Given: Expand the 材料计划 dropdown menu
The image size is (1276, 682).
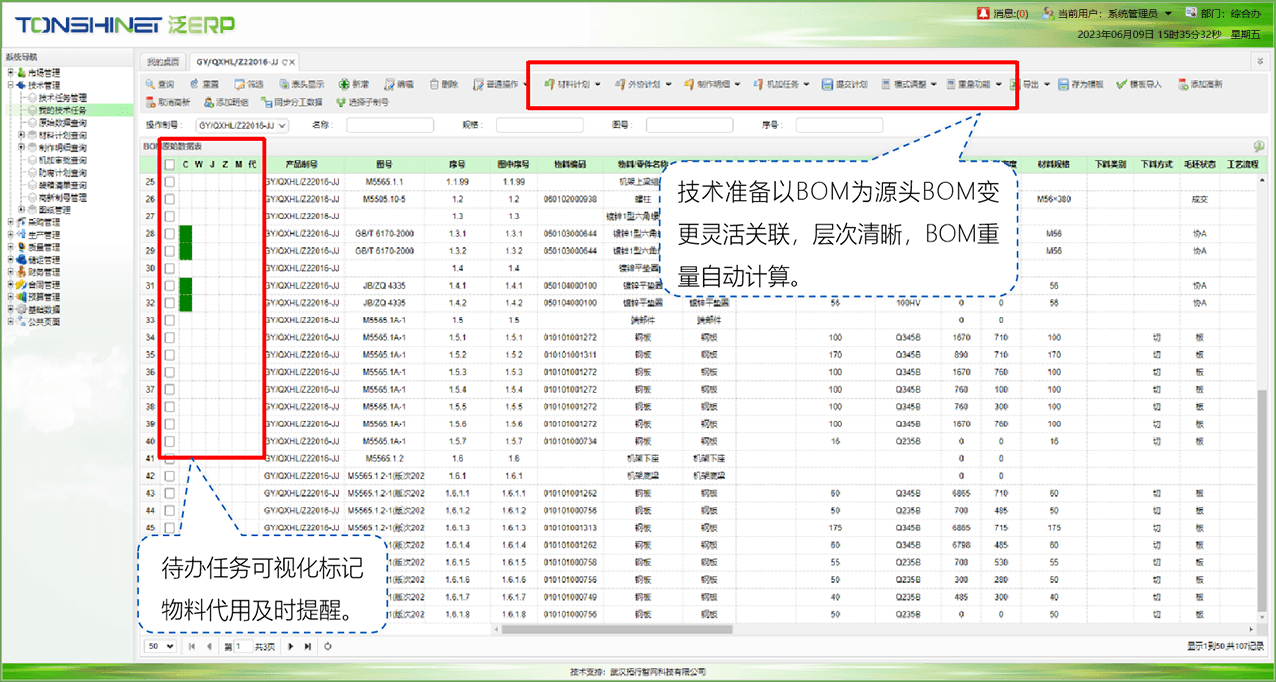Looking at the screenshot, I should (597, 85).
